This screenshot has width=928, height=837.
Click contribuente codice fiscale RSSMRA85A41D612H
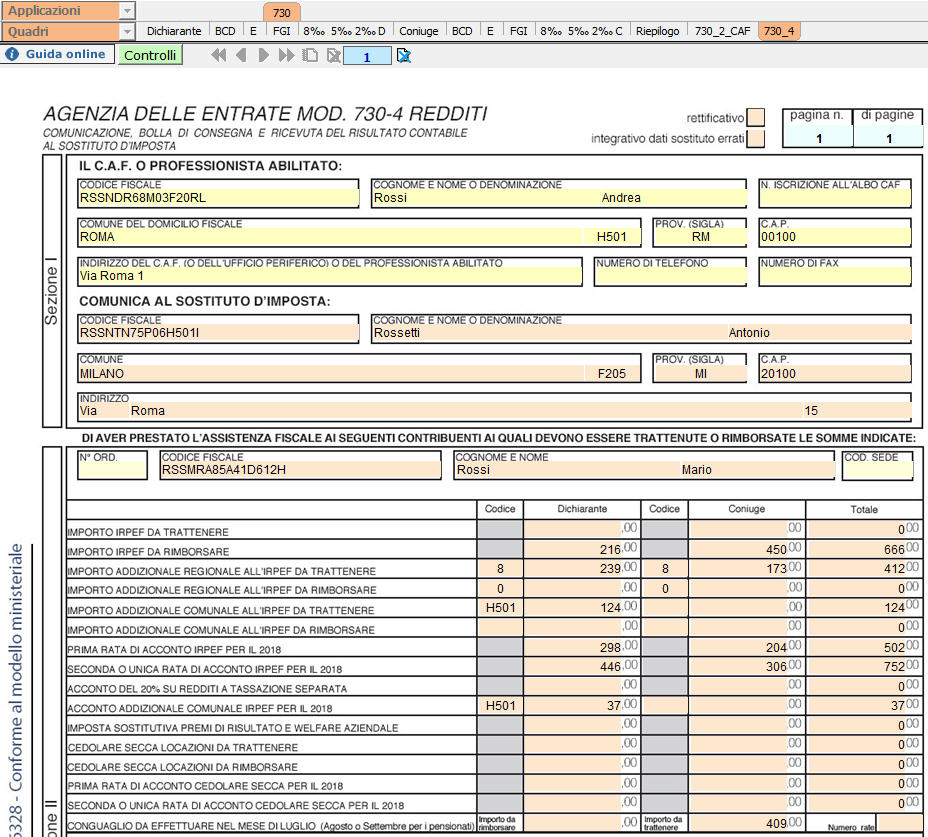click(x=301, y=469)
